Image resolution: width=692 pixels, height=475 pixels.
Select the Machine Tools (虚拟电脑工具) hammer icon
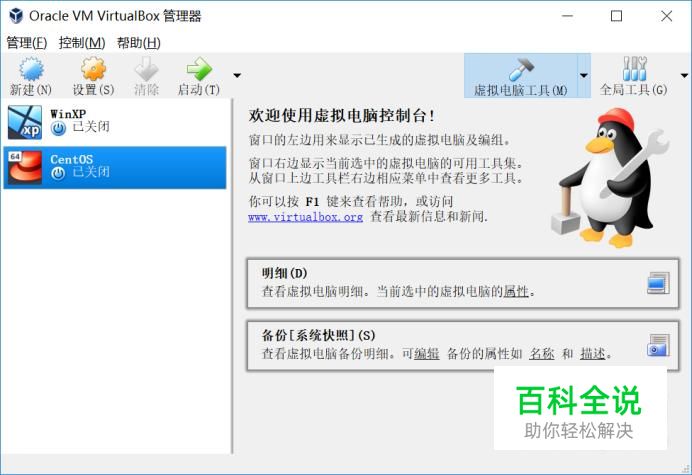tap(521, 69)
